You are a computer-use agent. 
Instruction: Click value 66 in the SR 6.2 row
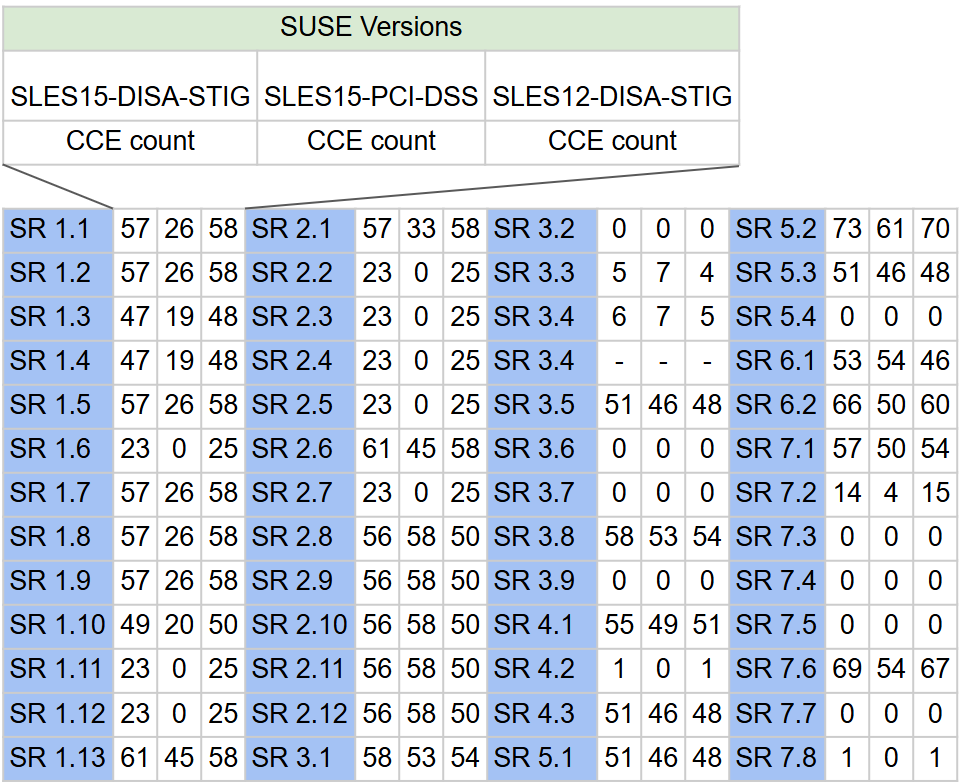[847, 405]
